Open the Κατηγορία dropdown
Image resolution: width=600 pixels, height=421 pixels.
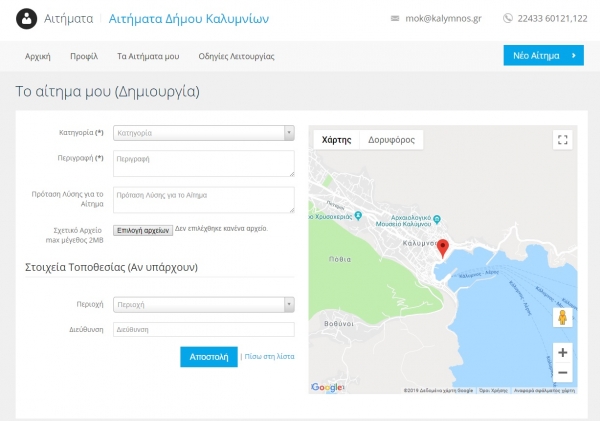pos(204,133)
